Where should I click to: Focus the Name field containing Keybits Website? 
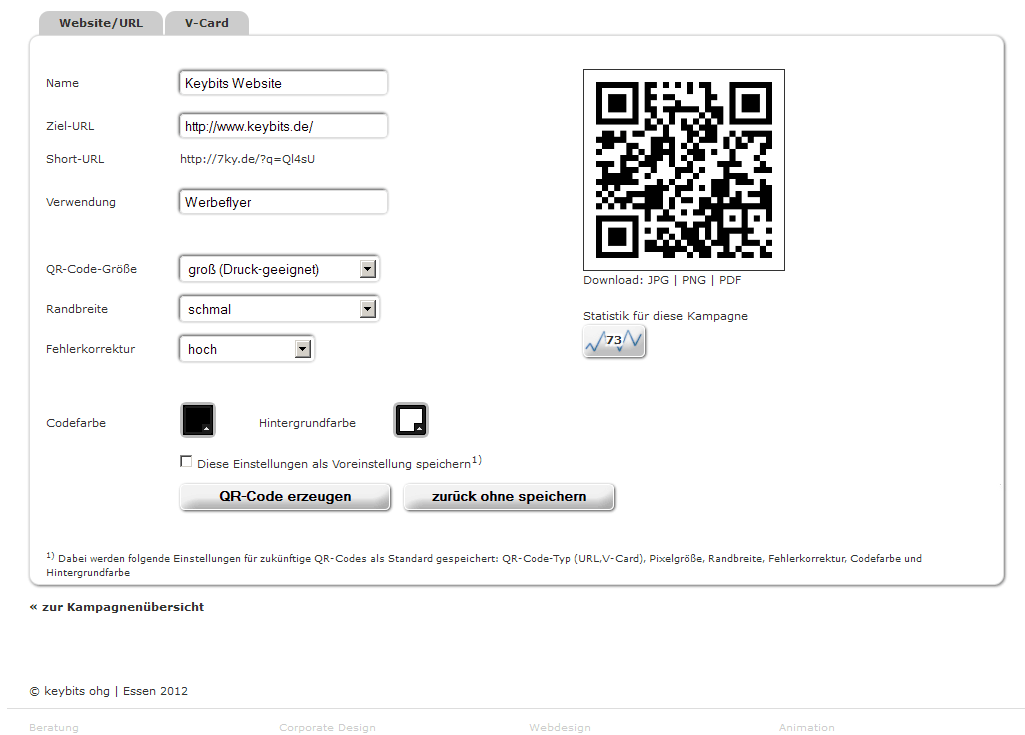coord(283,83)
